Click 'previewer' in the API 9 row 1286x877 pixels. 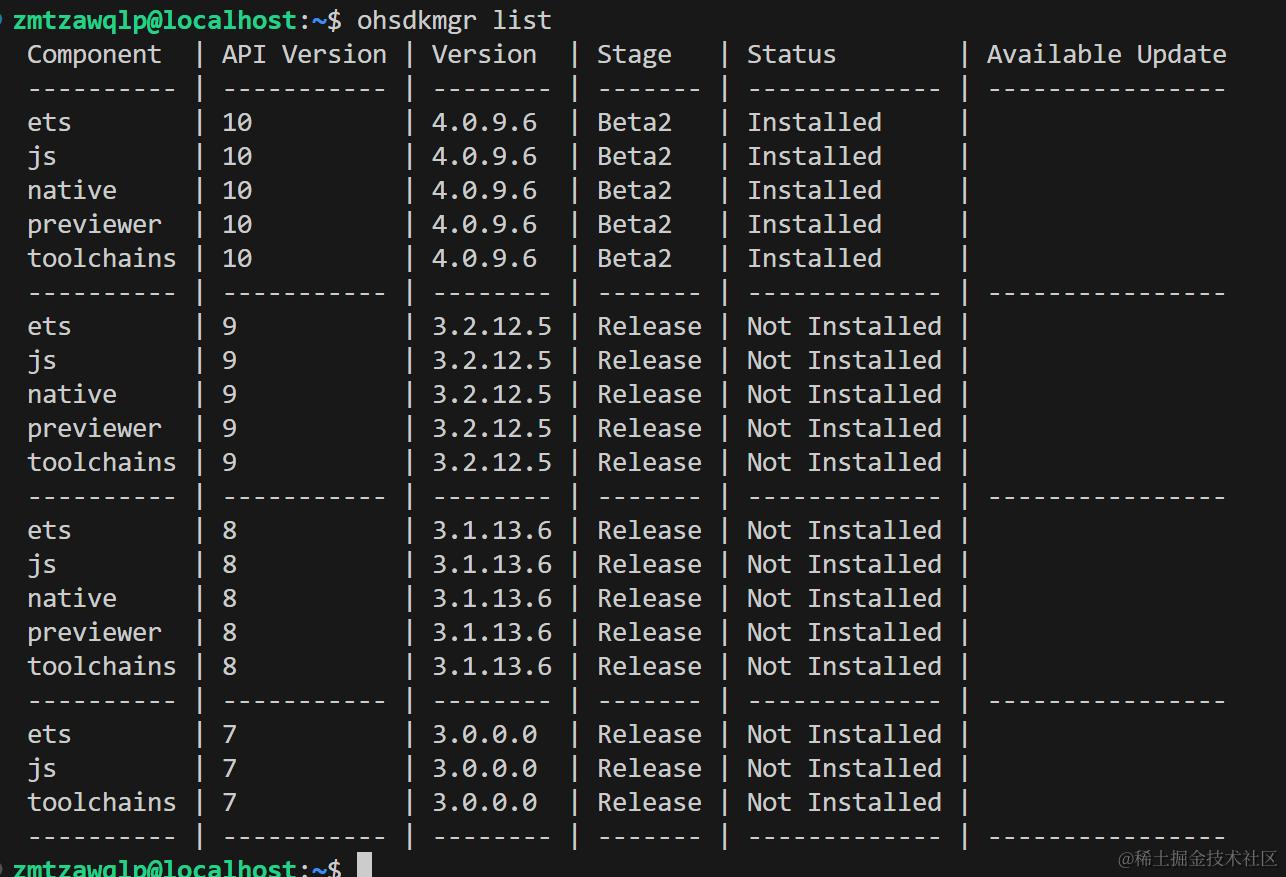point(94,429)
